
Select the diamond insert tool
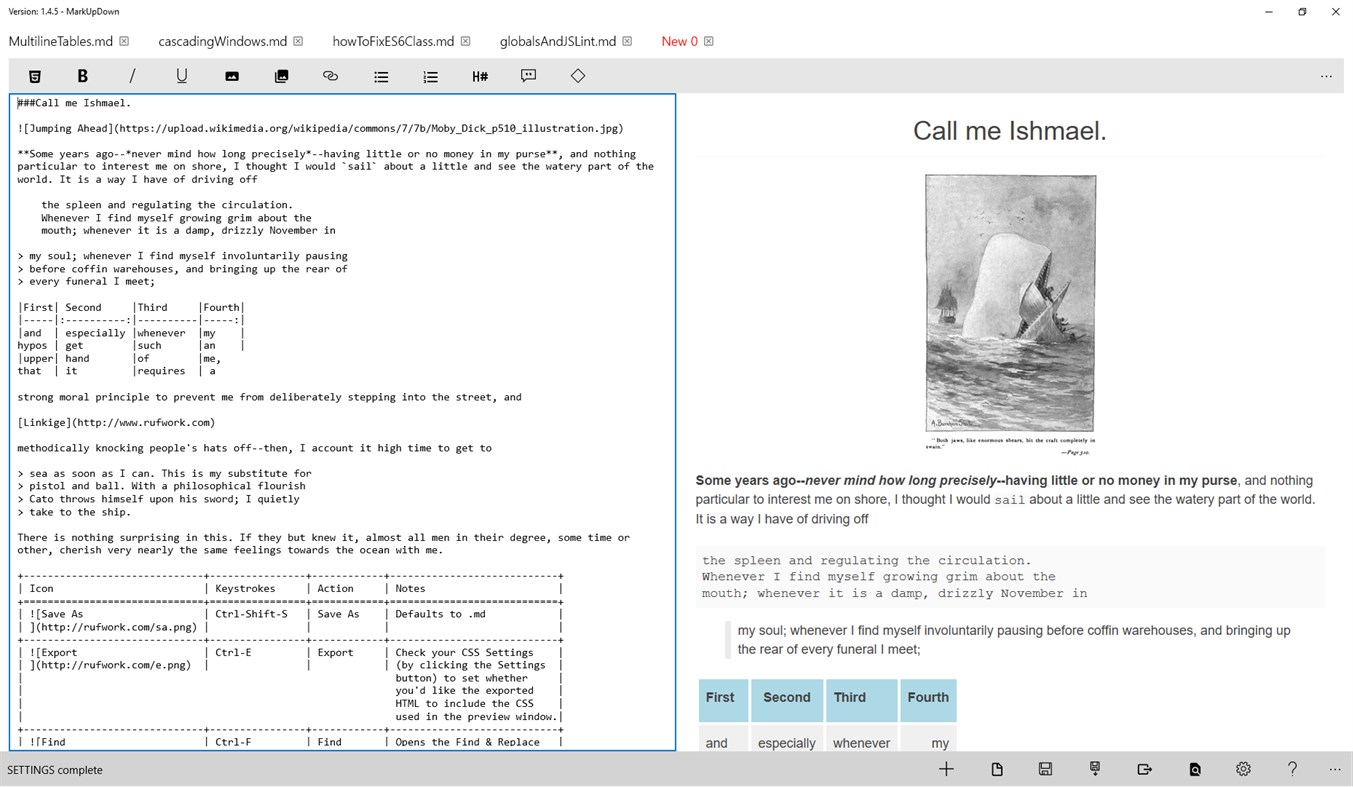click(577, 75)
